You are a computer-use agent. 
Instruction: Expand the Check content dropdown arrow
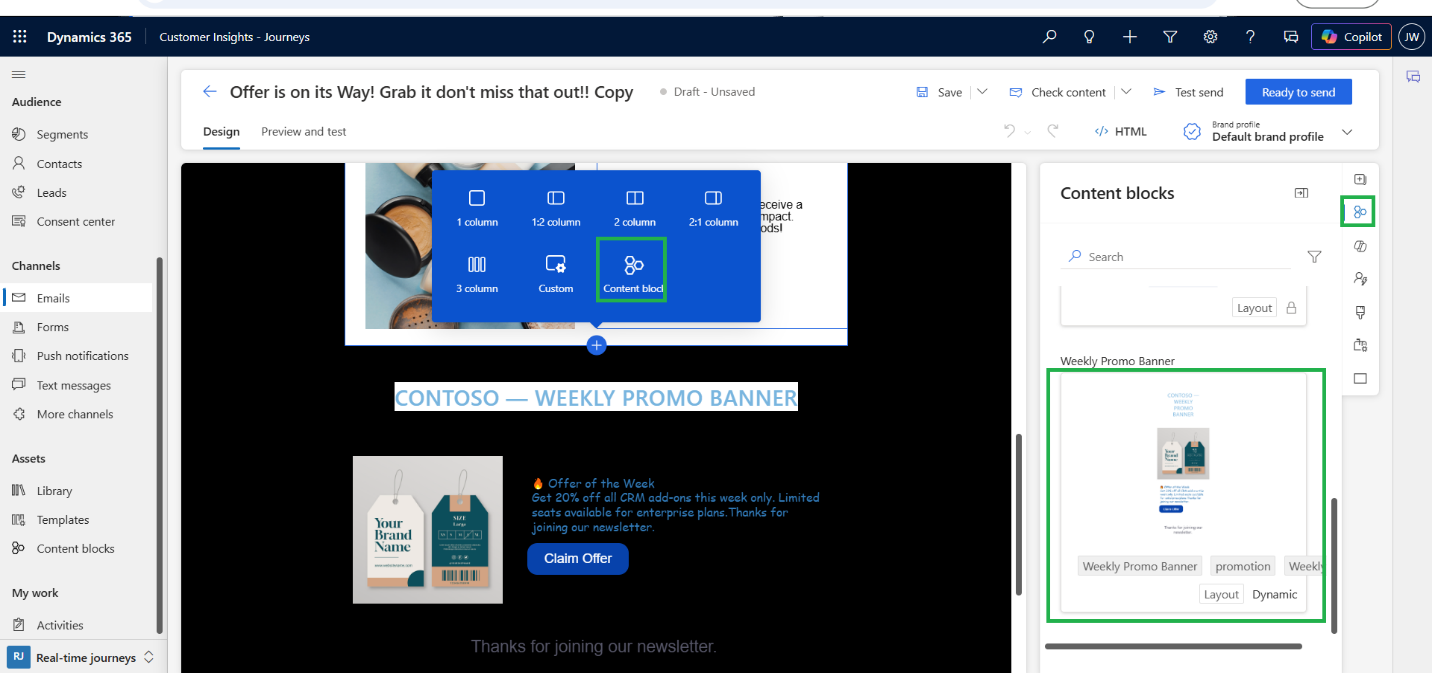1126,92
